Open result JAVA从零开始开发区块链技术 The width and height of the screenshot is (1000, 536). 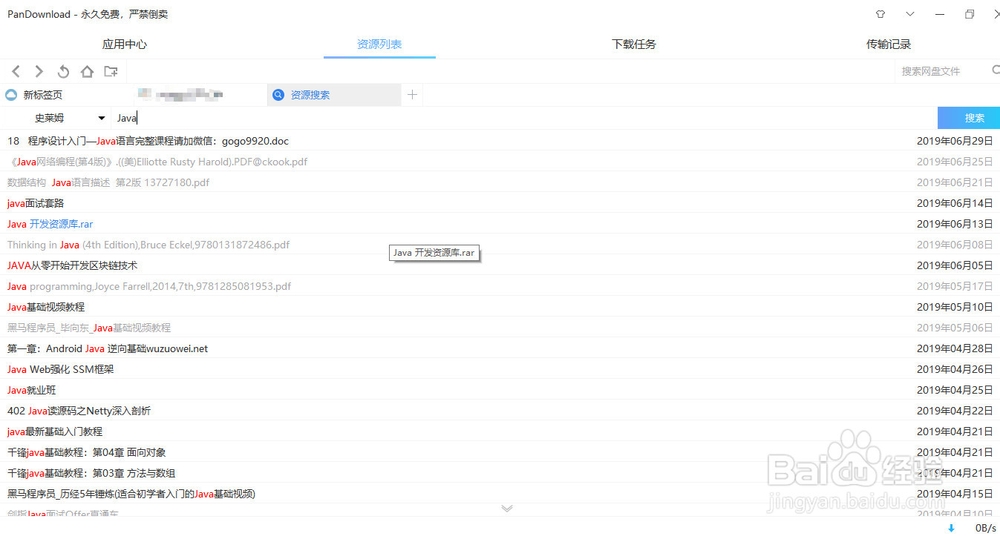(x=500, y=265)
